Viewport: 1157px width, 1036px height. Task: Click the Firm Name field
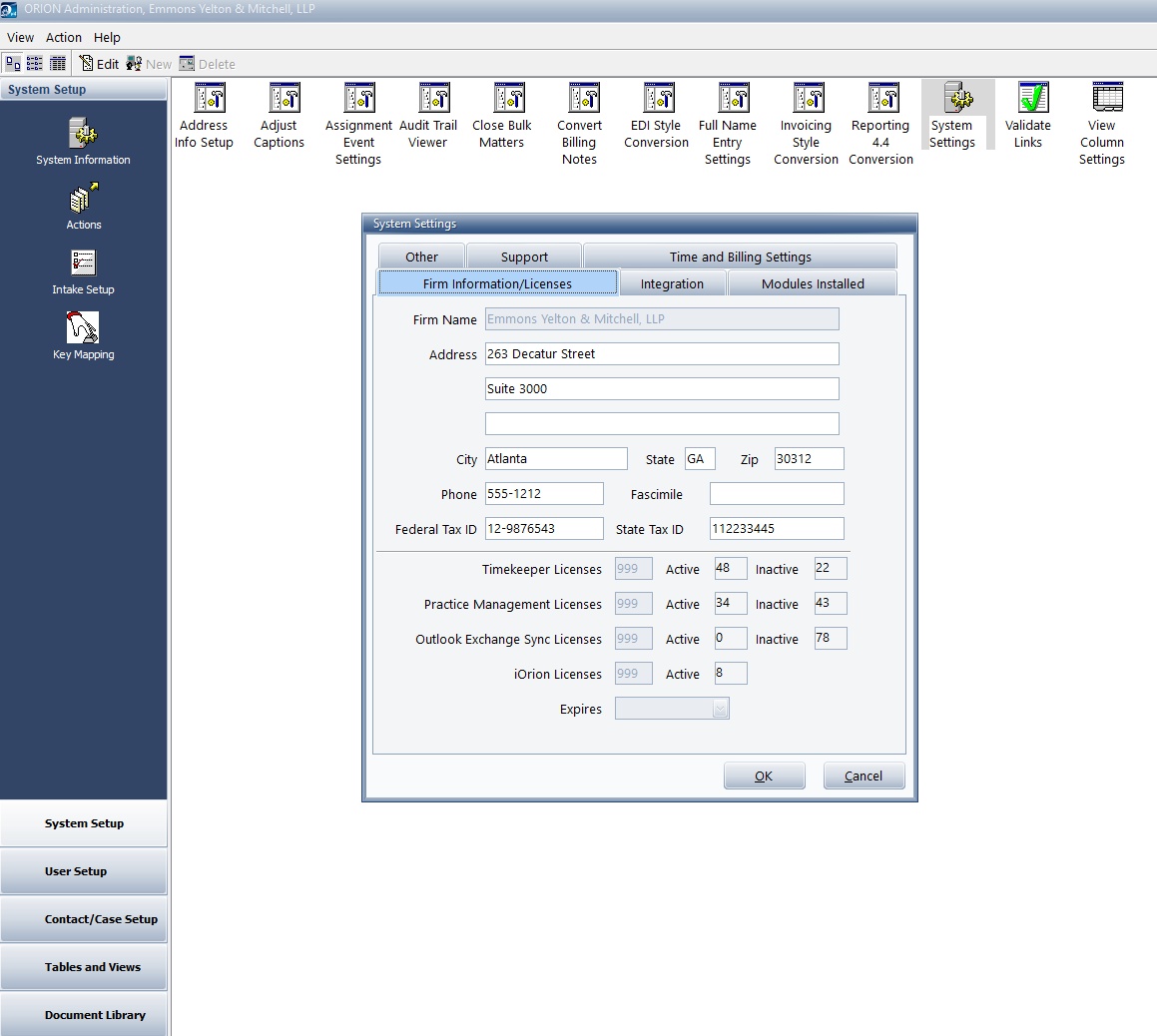[x=662, y=318]
